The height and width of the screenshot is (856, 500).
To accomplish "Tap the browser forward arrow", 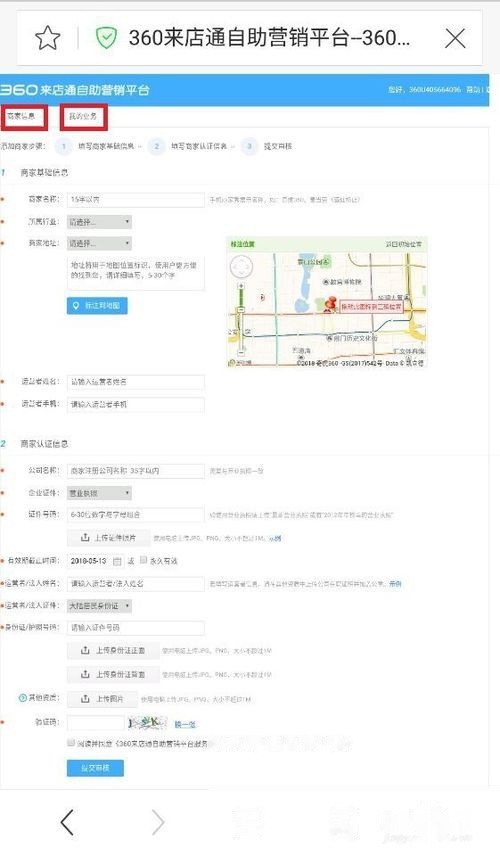I will point(158,822).
